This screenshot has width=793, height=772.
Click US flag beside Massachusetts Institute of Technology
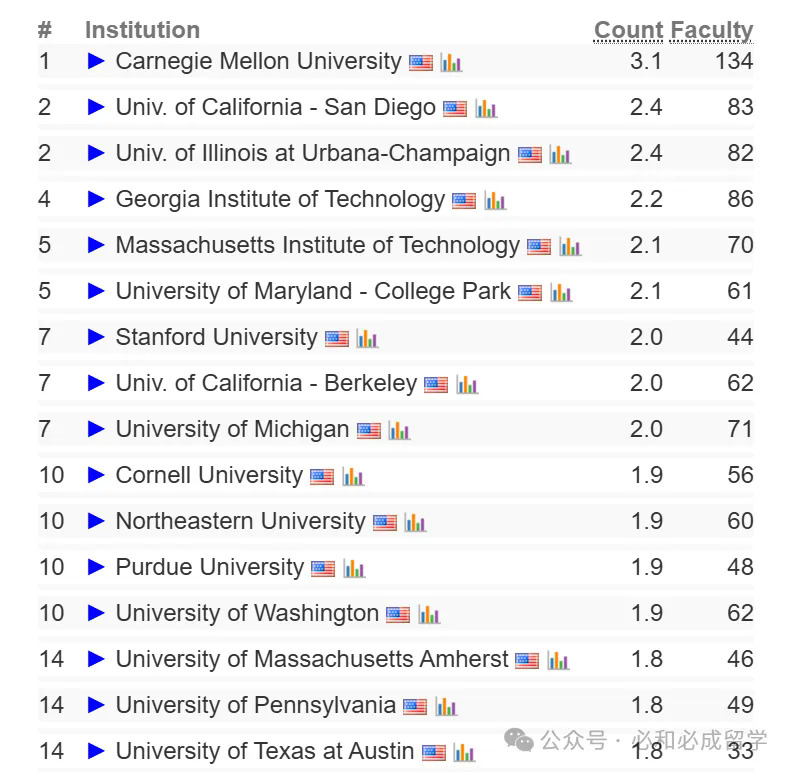[x=539, y=247]
